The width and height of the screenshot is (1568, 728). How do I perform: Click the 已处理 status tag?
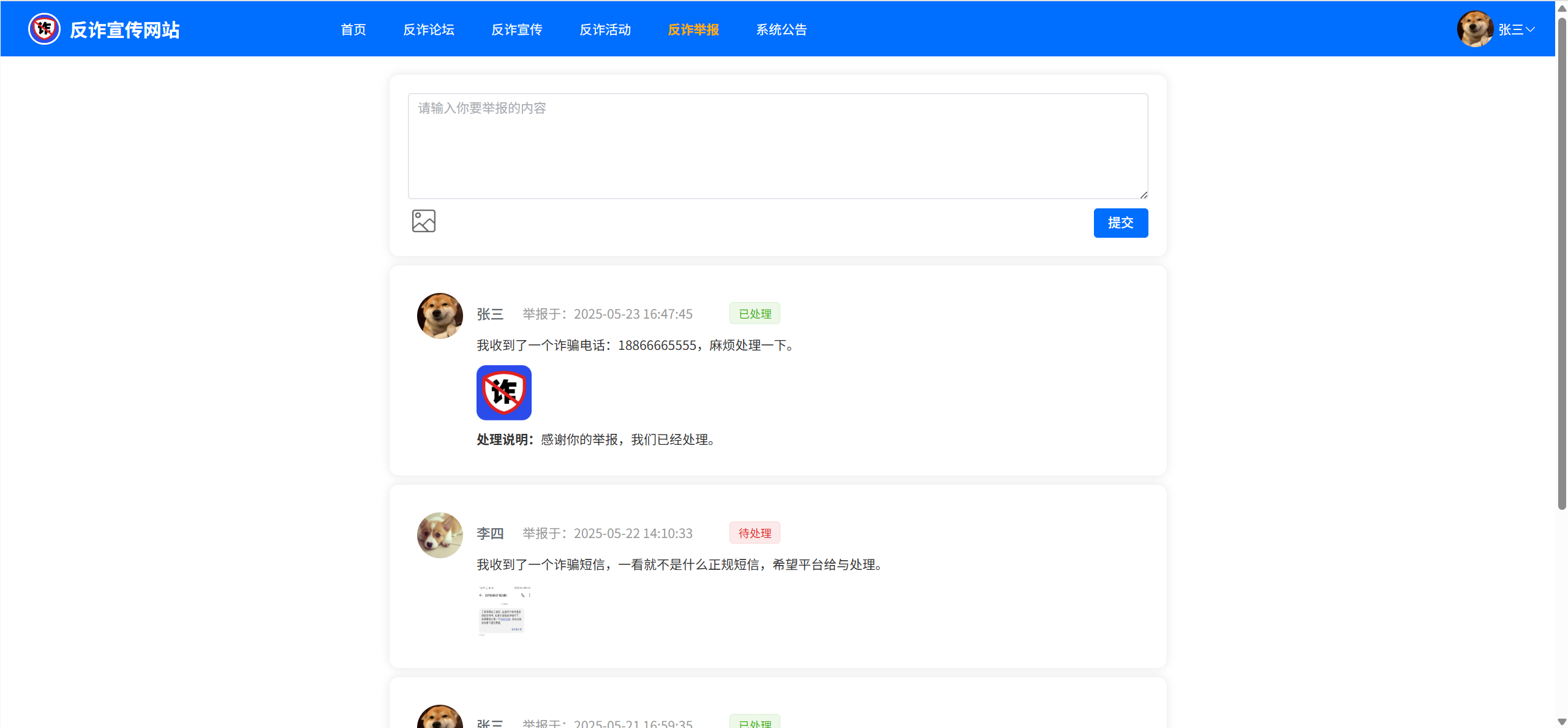(x=755, y=314)
